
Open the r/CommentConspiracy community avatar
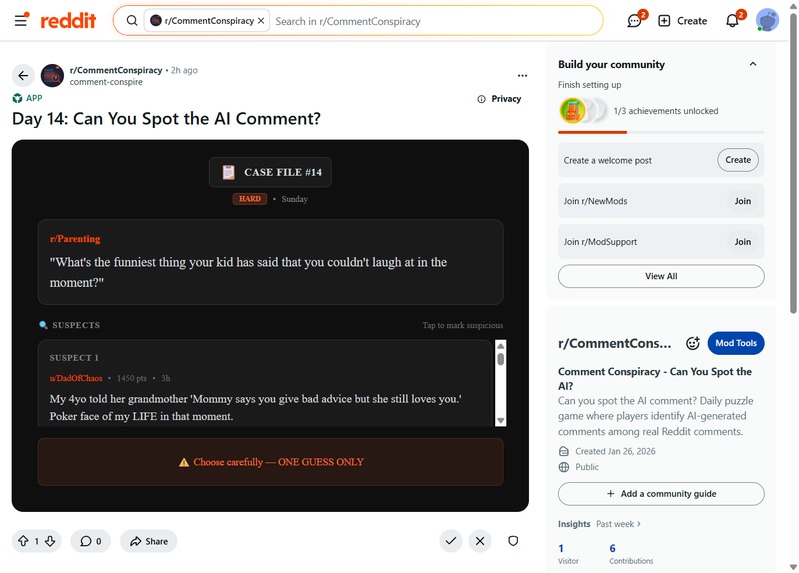tap(52, 76)
